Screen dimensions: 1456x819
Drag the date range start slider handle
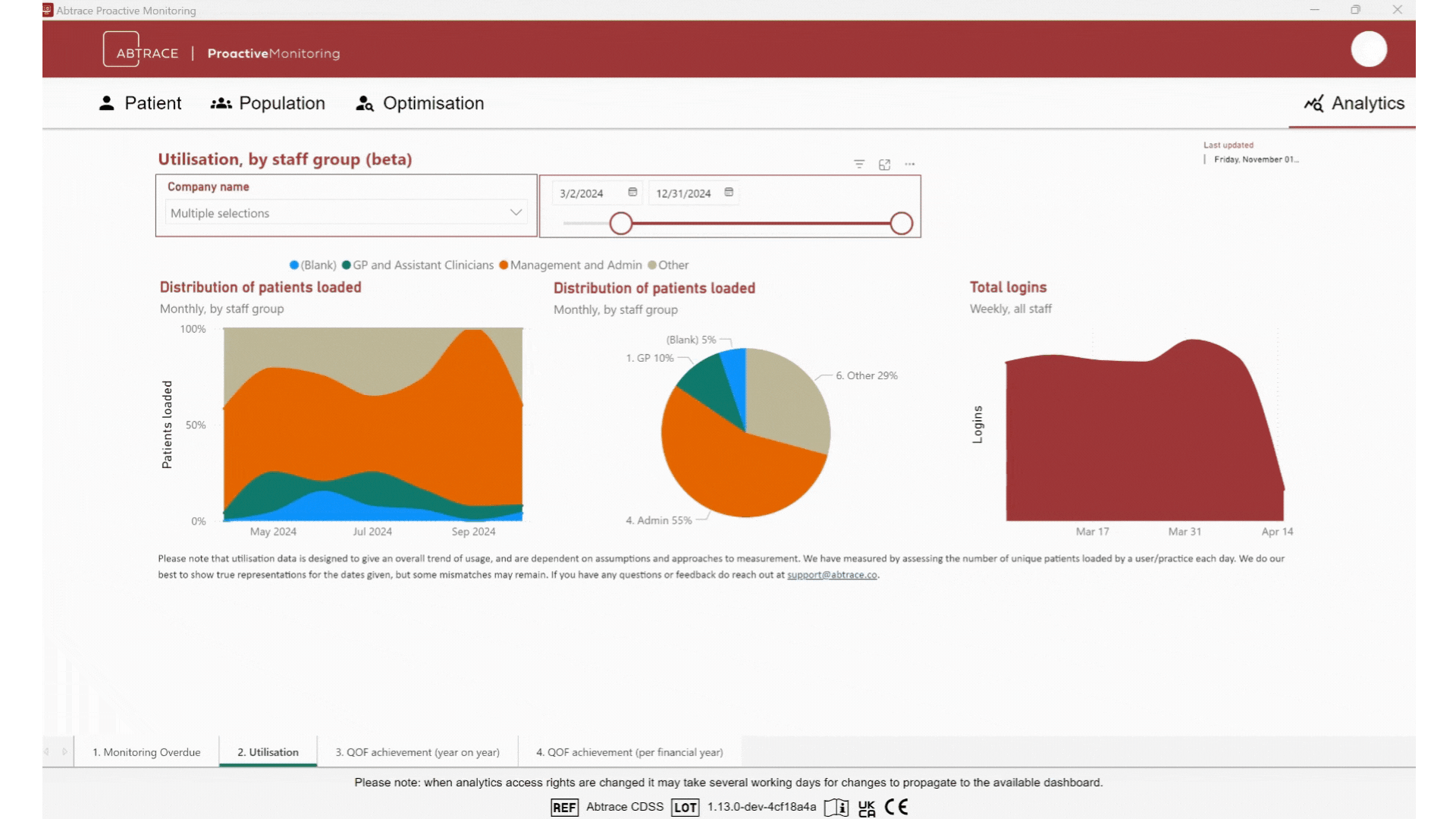(x=621, y=223)
